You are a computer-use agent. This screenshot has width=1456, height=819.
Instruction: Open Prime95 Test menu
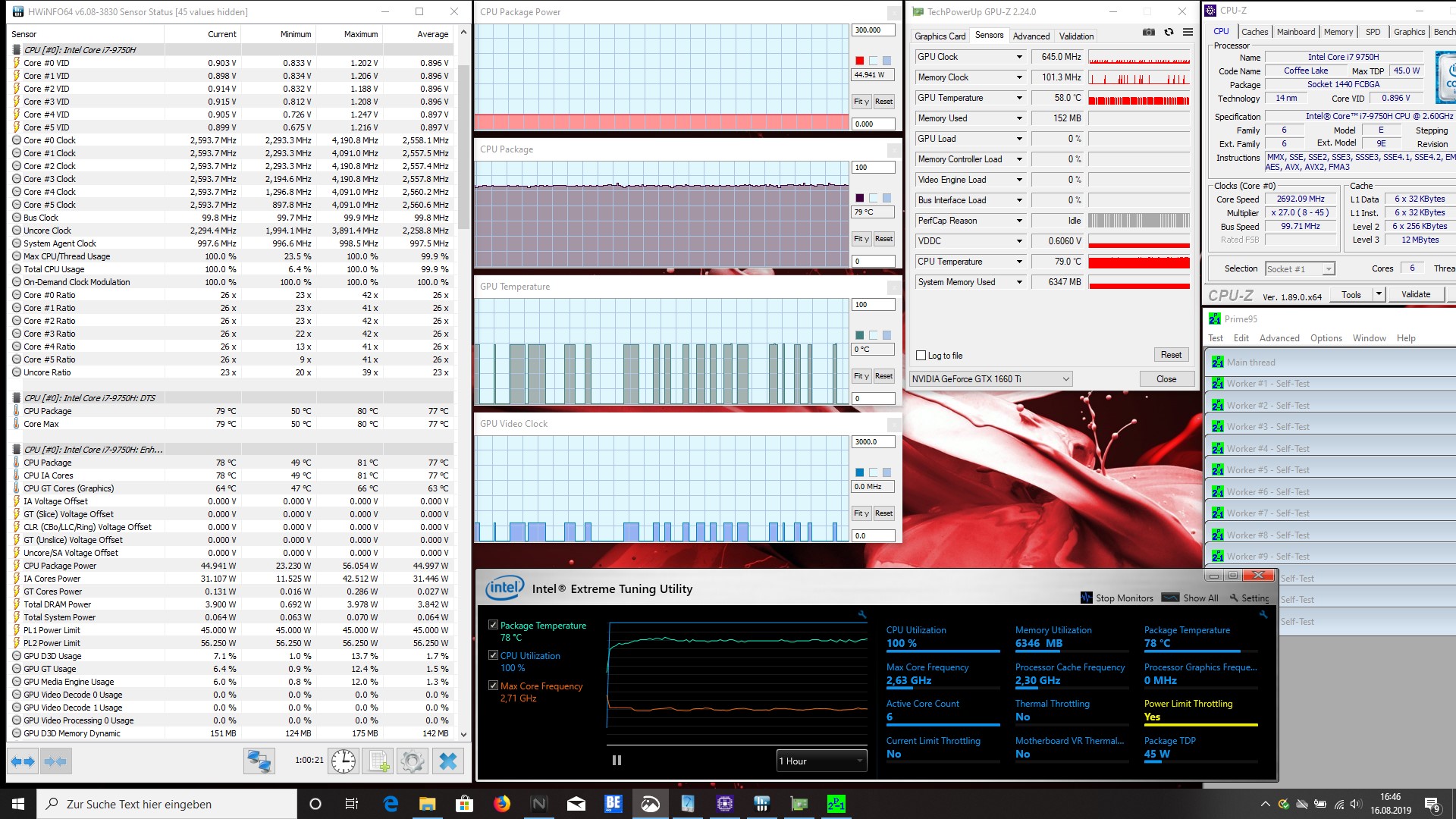coord(1215,338)
